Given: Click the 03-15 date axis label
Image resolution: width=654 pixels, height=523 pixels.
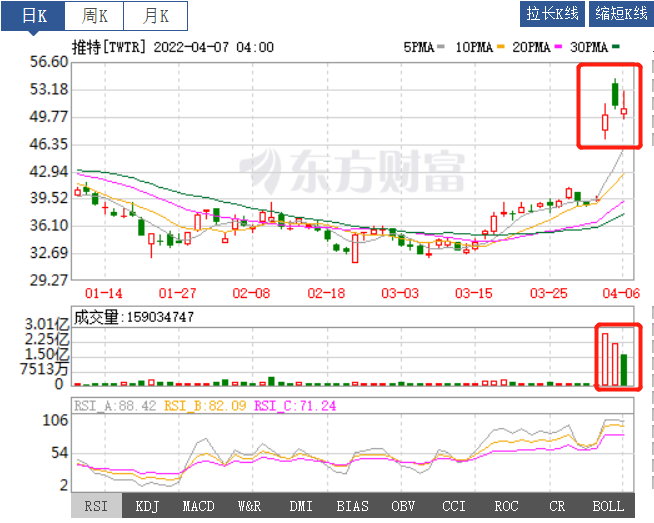Looking at the screenshot, I should tap(474, 293).
